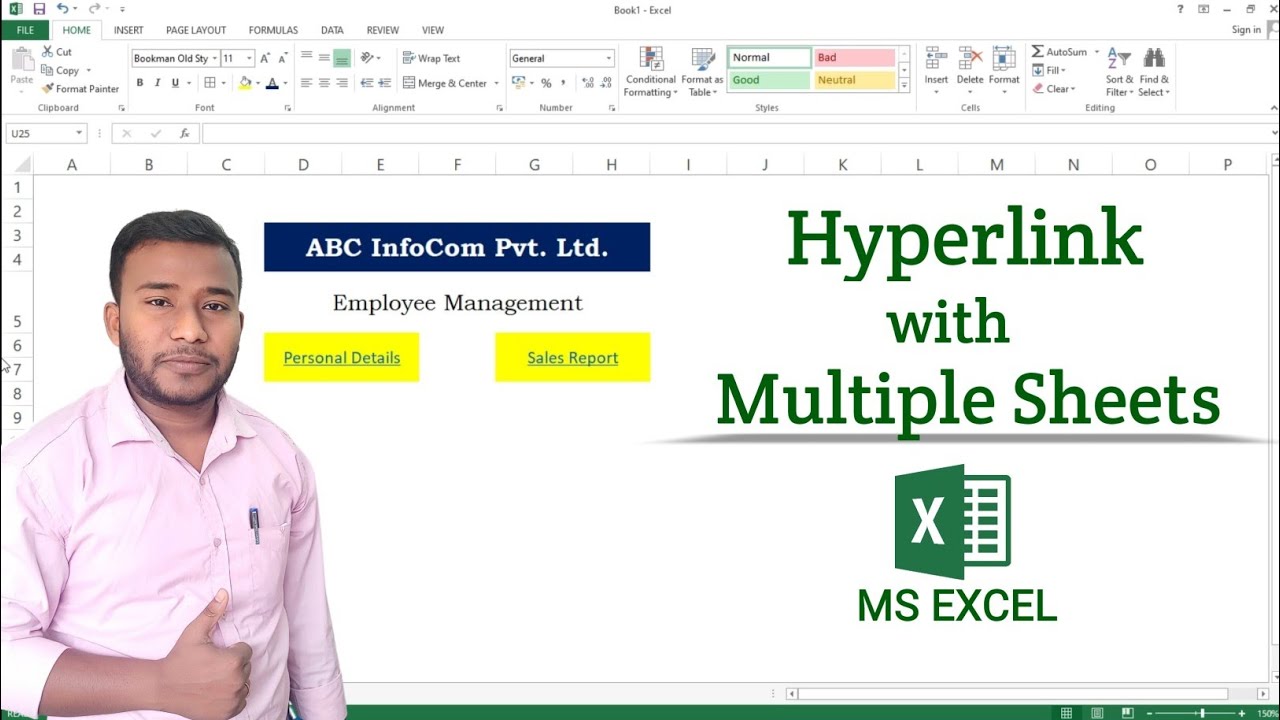Open Conditional Formatting menu
This screenshot has width=1280, height=720.
point(651,71)
